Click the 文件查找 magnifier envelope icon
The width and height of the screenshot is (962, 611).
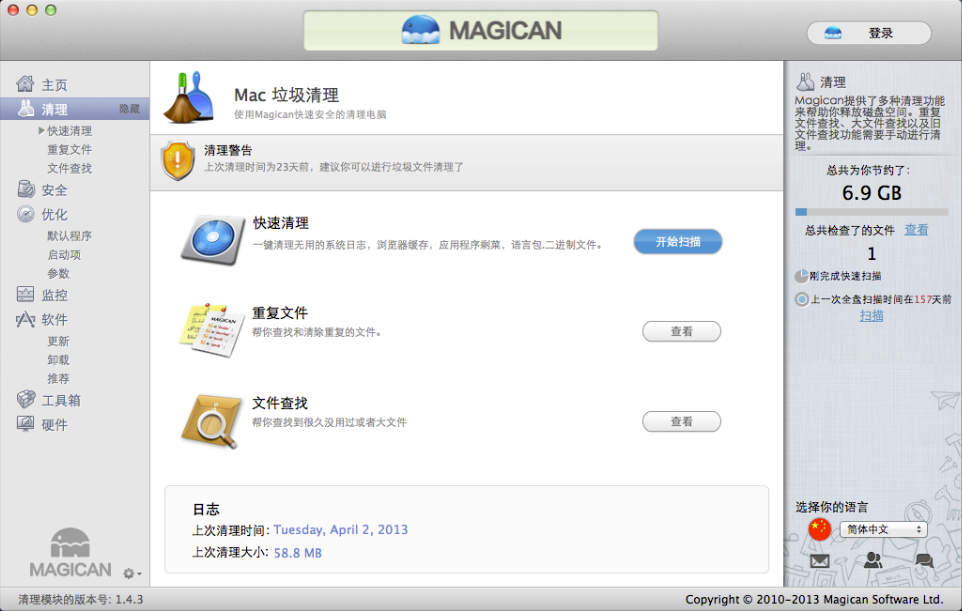click(210, 421)
